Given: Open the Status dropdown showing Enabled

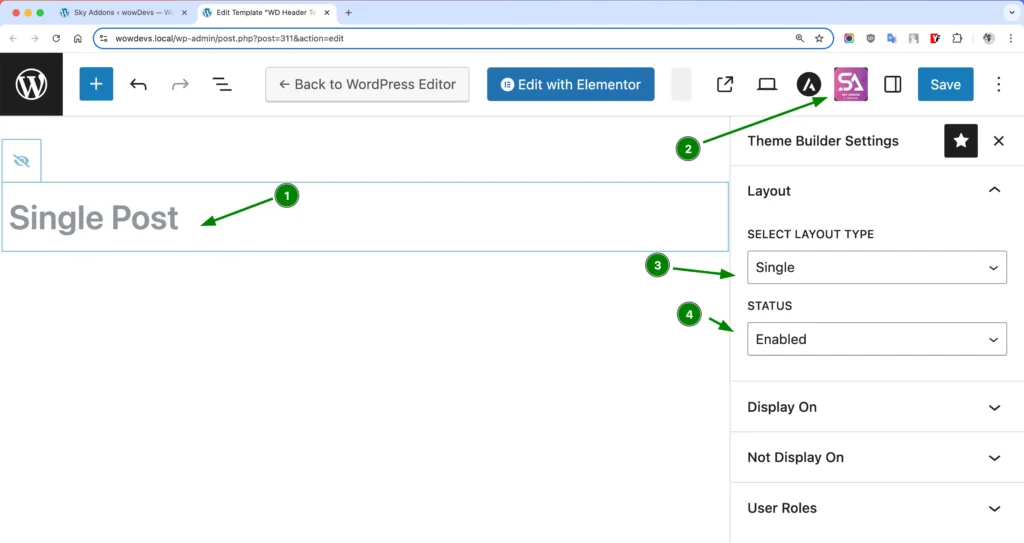Looking at the screenshot, I should (876, 339).
